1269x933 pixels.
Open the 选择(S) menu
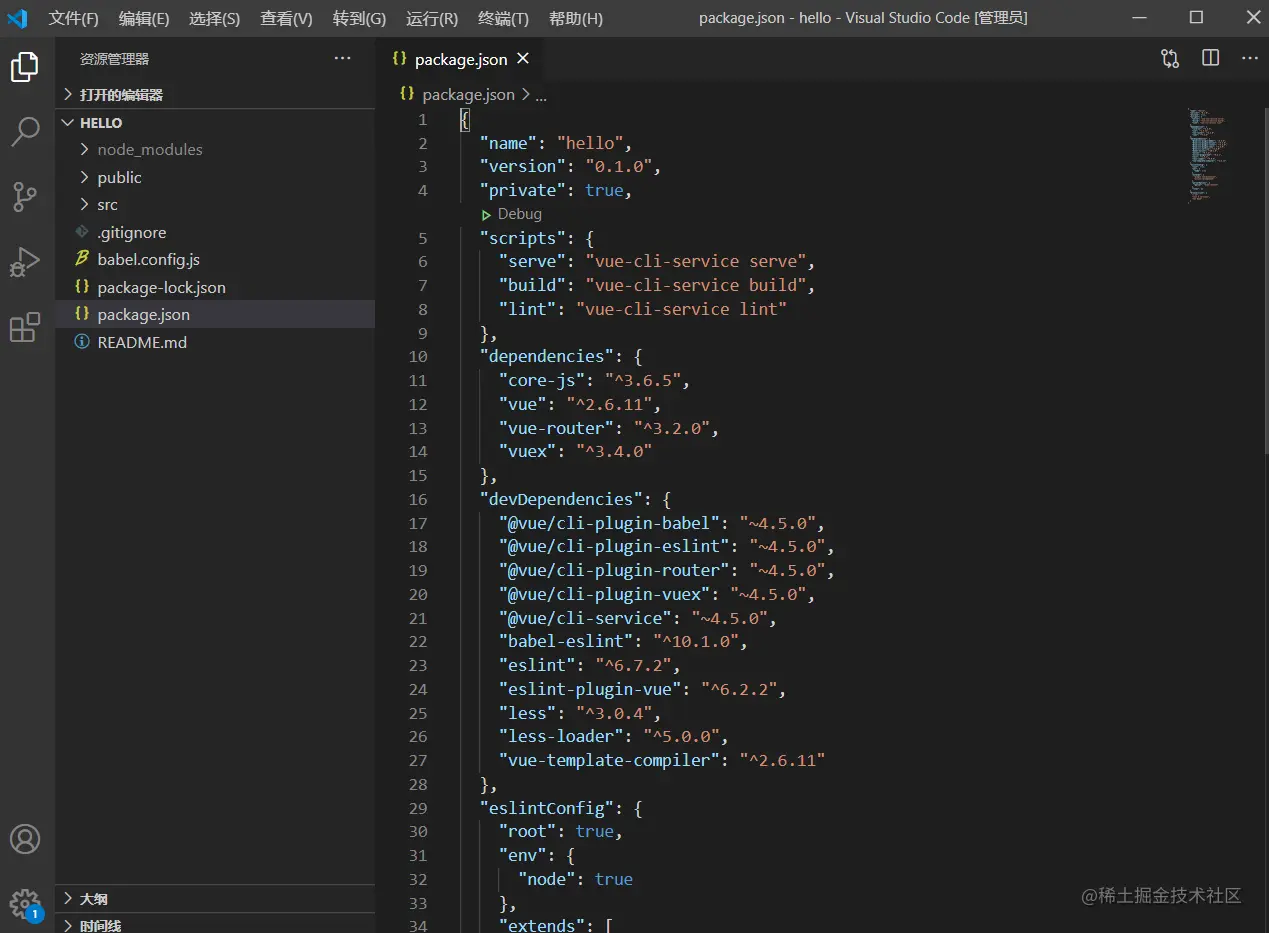[x=214, y=18]
